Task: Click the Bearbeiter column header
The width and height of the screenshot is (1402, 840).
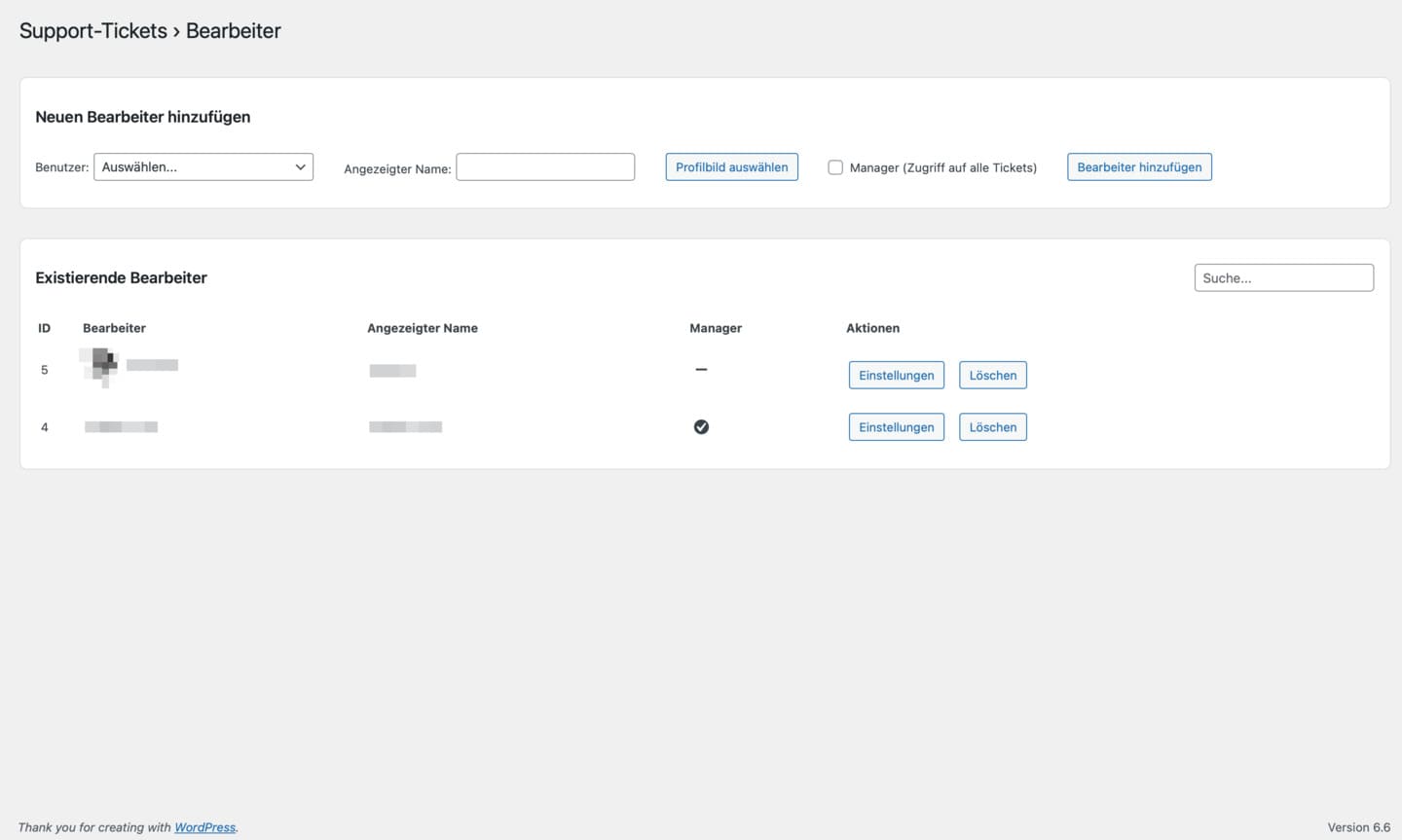Action: tap(114, 328)
